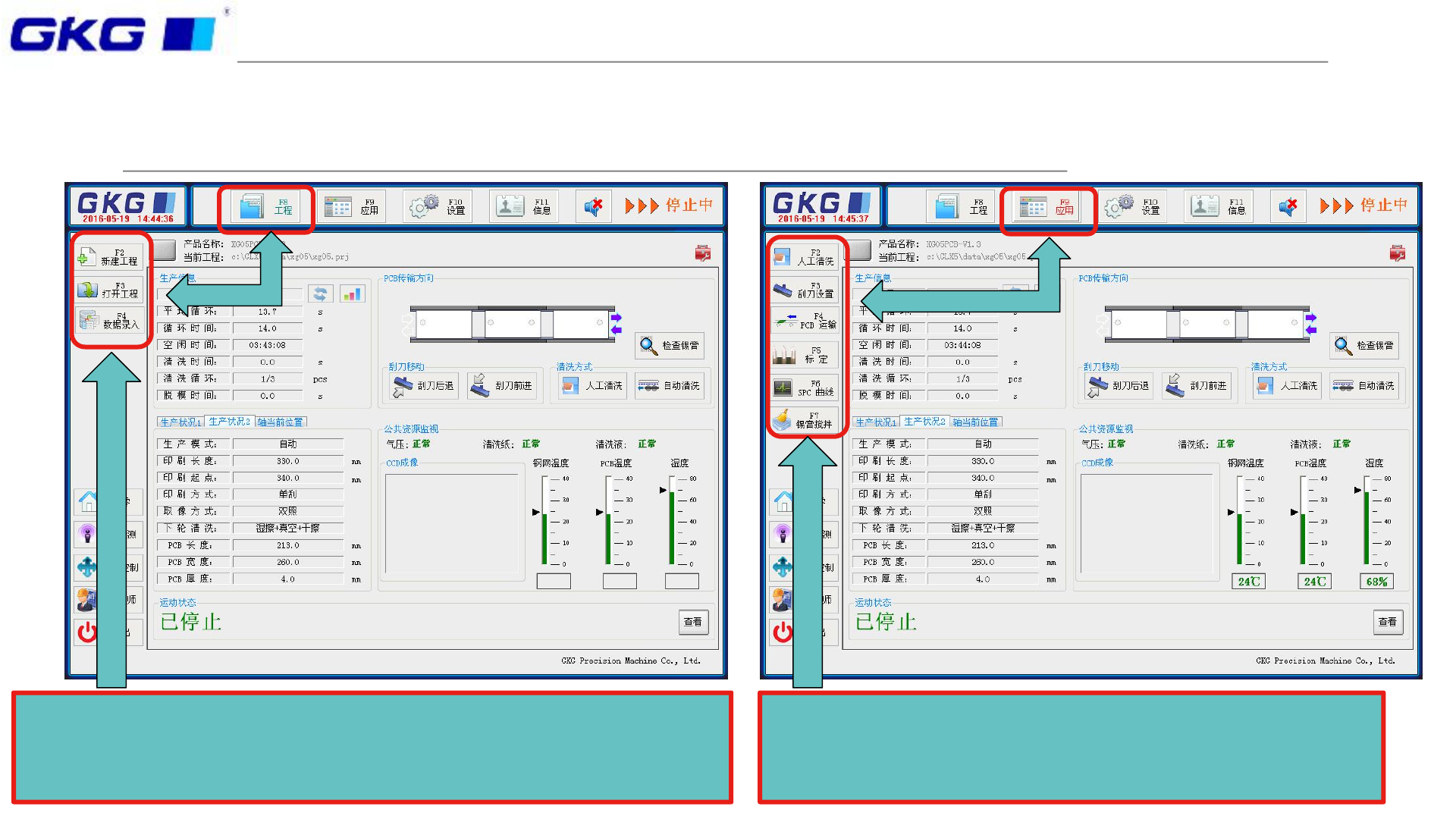The image size is (1456, 819).
Task: Switch to 轴当前位置 tab in 14:45:37 screen
Action: 975,422
